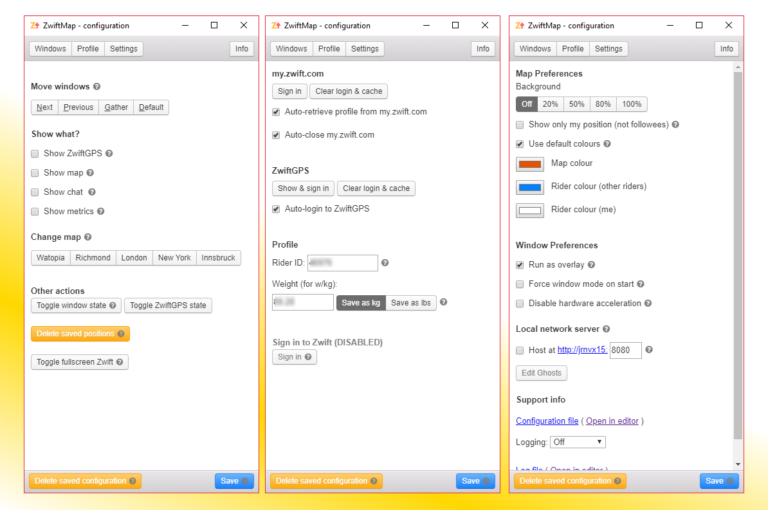Click Open in editor link for configuration
The width and height of the screenshot is (768, 510).
click(612, 421)
